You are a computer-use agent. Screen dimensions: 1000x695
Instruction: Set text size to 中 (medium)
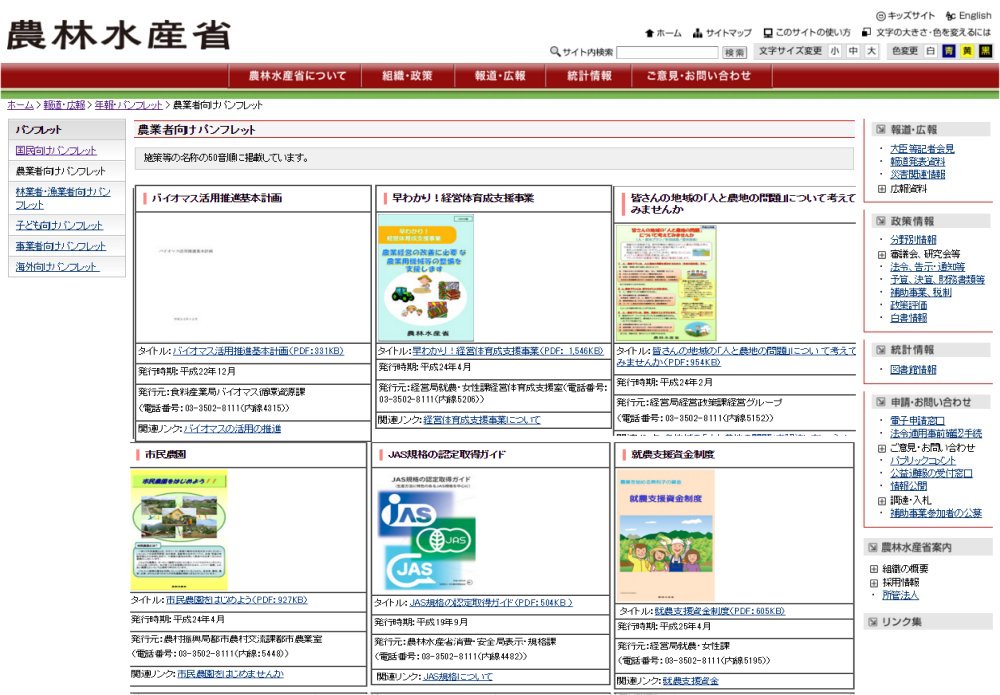tap(853, 51)
